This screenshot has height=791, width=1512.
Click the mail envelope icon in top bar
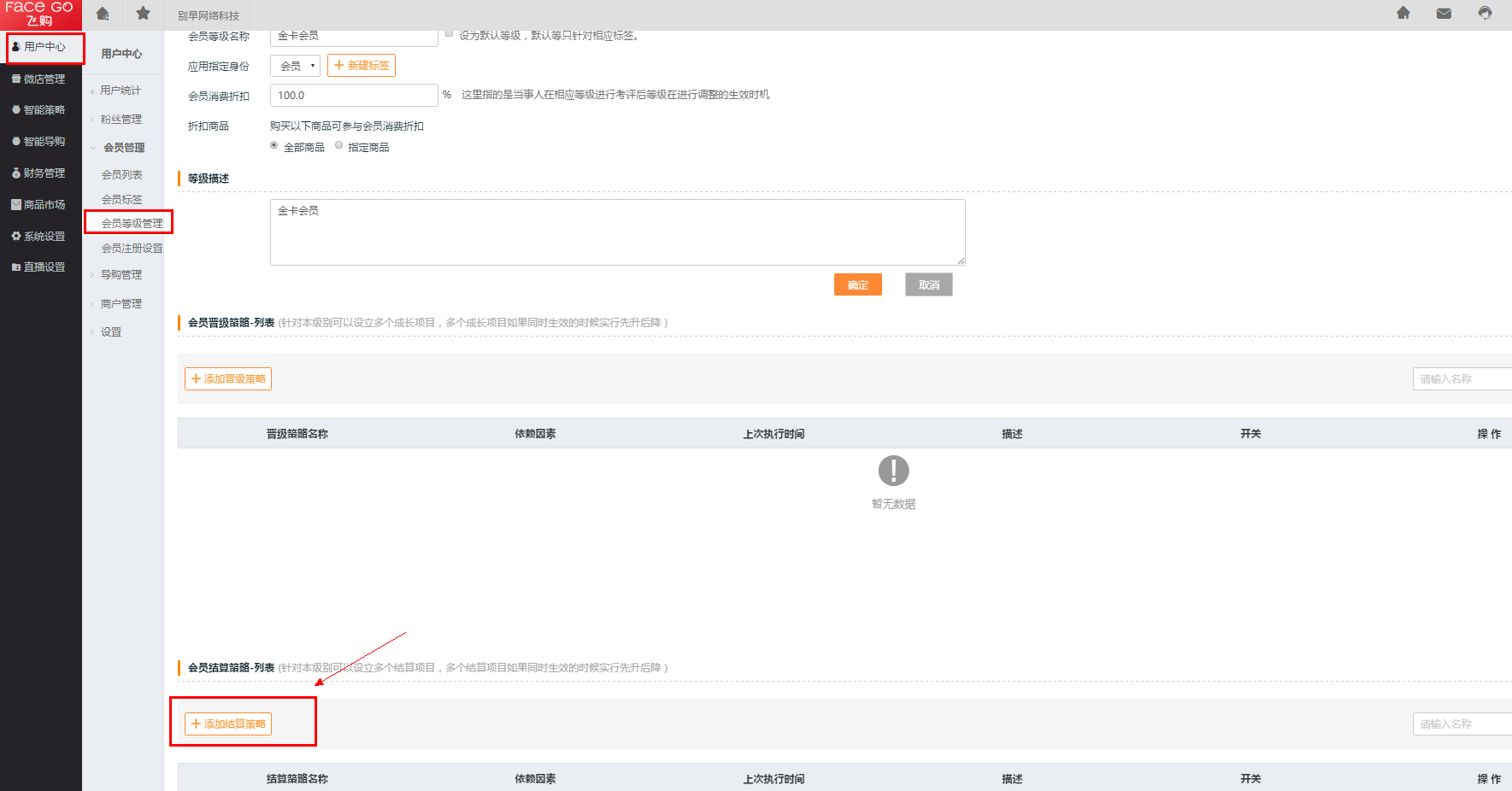(x=1444, y=14)
